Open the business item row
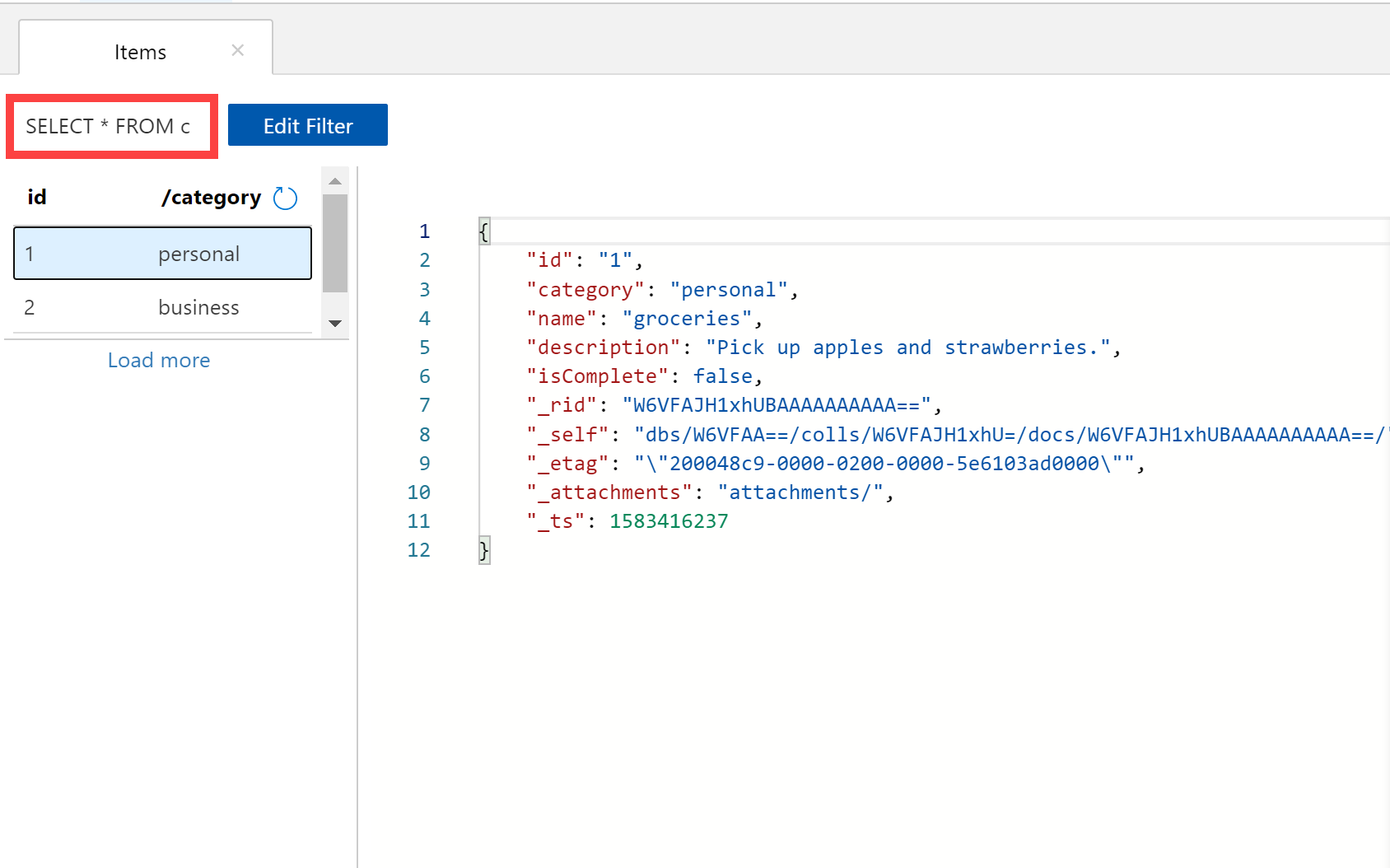1390x868 pixels. click(x=162, y=307)
